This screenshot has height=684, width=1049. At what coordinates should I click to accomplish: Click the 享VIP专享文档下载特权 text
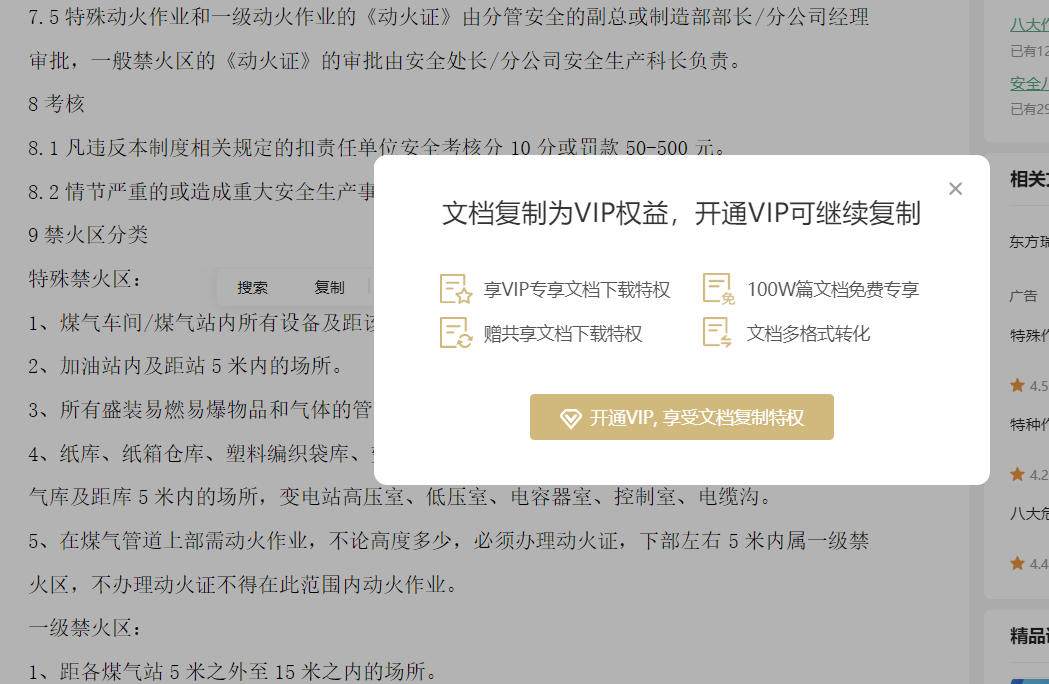click(577, 289)
